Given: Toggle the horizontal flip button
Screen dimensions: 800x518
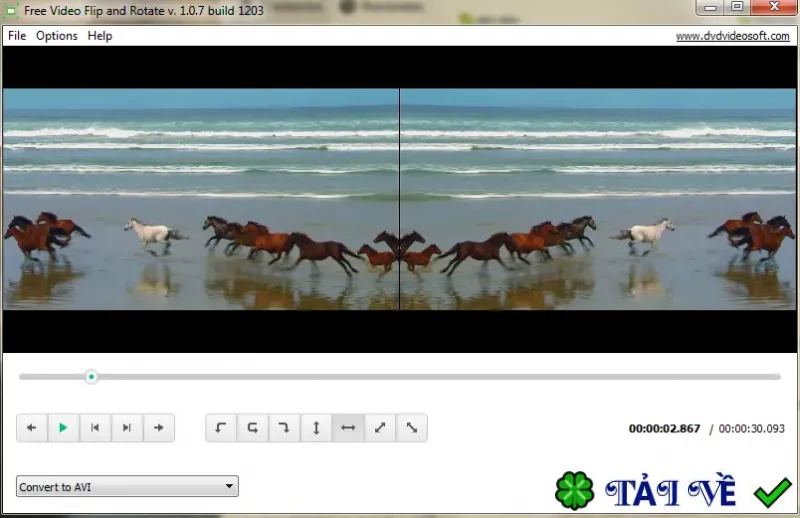Looking at the screenshot, I should 348,428.
